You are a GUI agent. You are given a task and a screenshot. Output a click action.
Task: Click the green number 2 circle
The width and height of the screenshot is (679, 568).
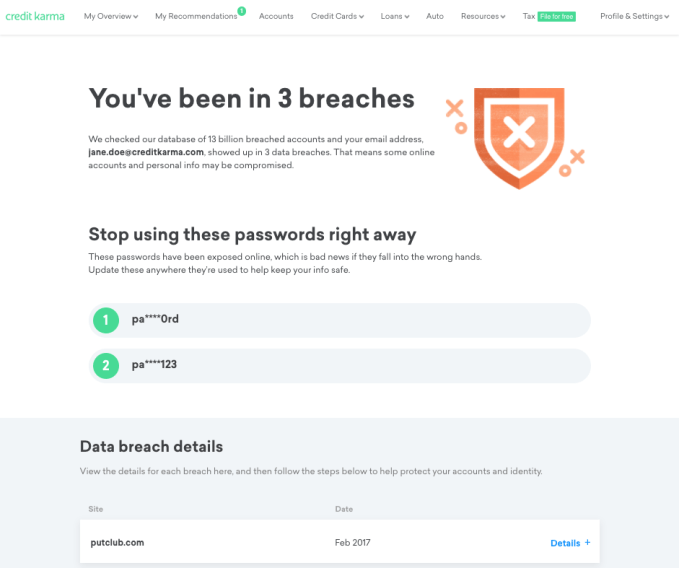pyautogui.click(x=106, y=366)
